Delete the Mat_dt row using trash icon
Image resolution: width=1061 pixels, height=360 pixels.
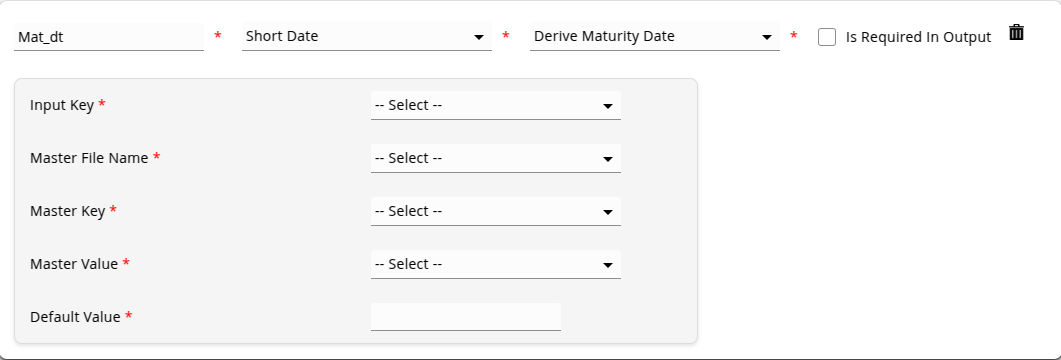click(x=1016, y=32)
